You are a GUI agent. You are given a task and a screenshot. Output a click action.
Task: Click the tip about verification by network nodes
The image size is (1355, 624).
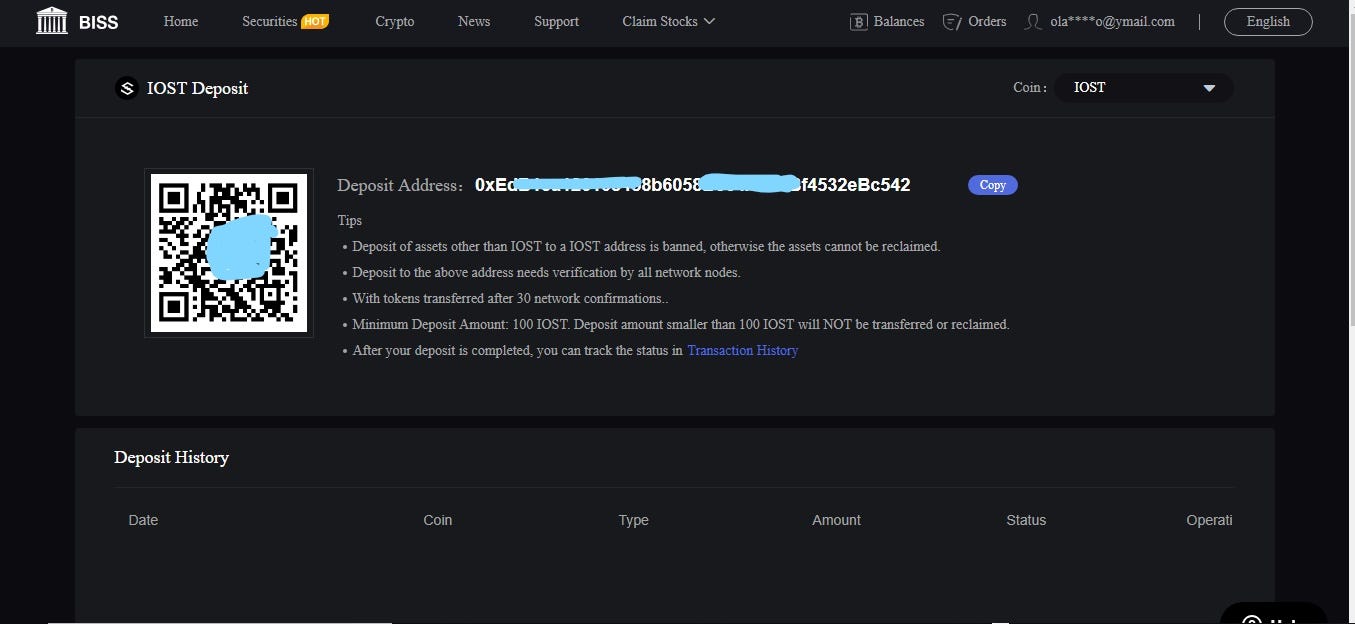546,273
